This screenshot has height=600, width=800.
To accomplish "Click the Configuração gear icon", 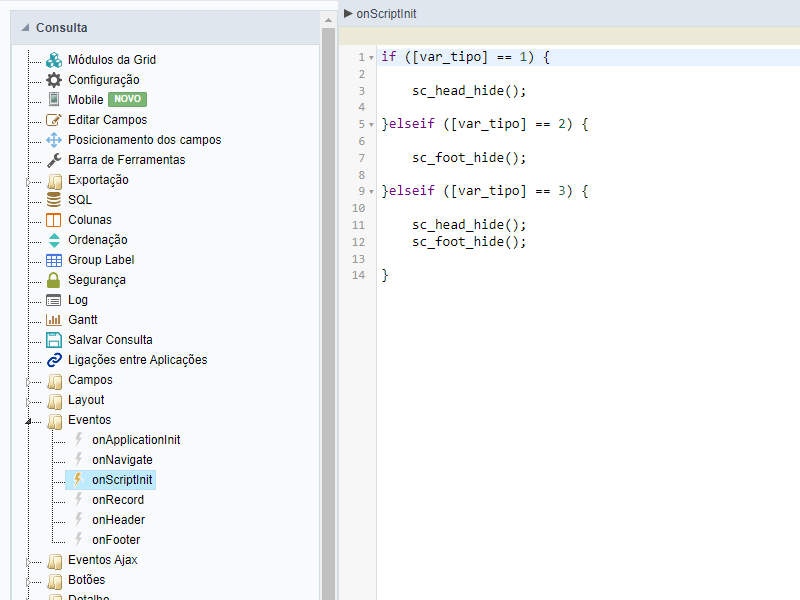I will [x=54, y=80].
